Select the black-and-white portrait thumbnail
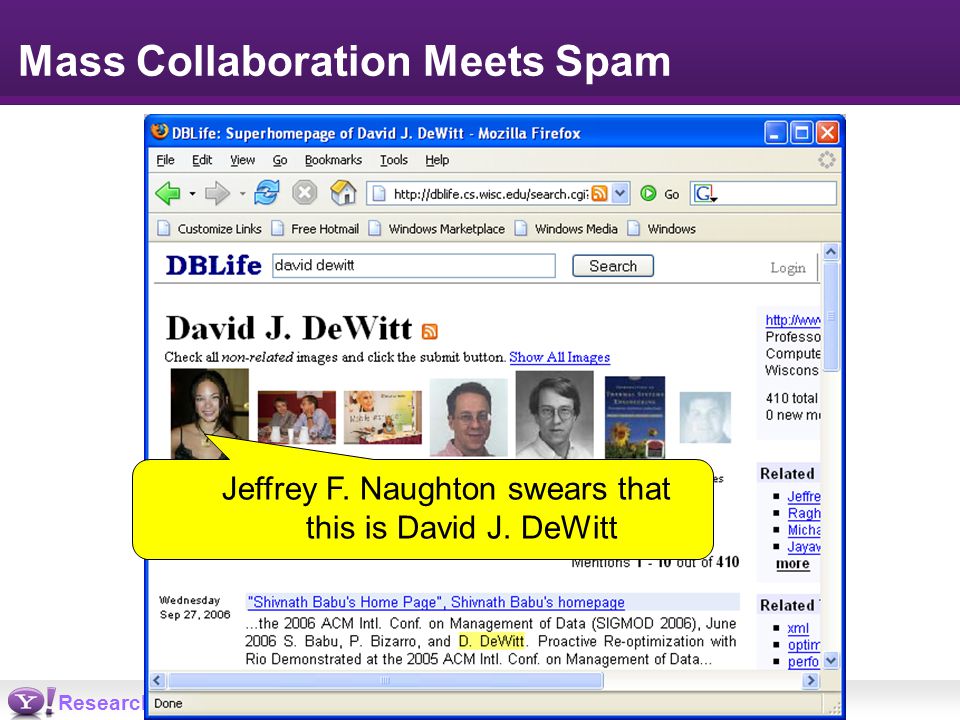 tap(554, 414)
